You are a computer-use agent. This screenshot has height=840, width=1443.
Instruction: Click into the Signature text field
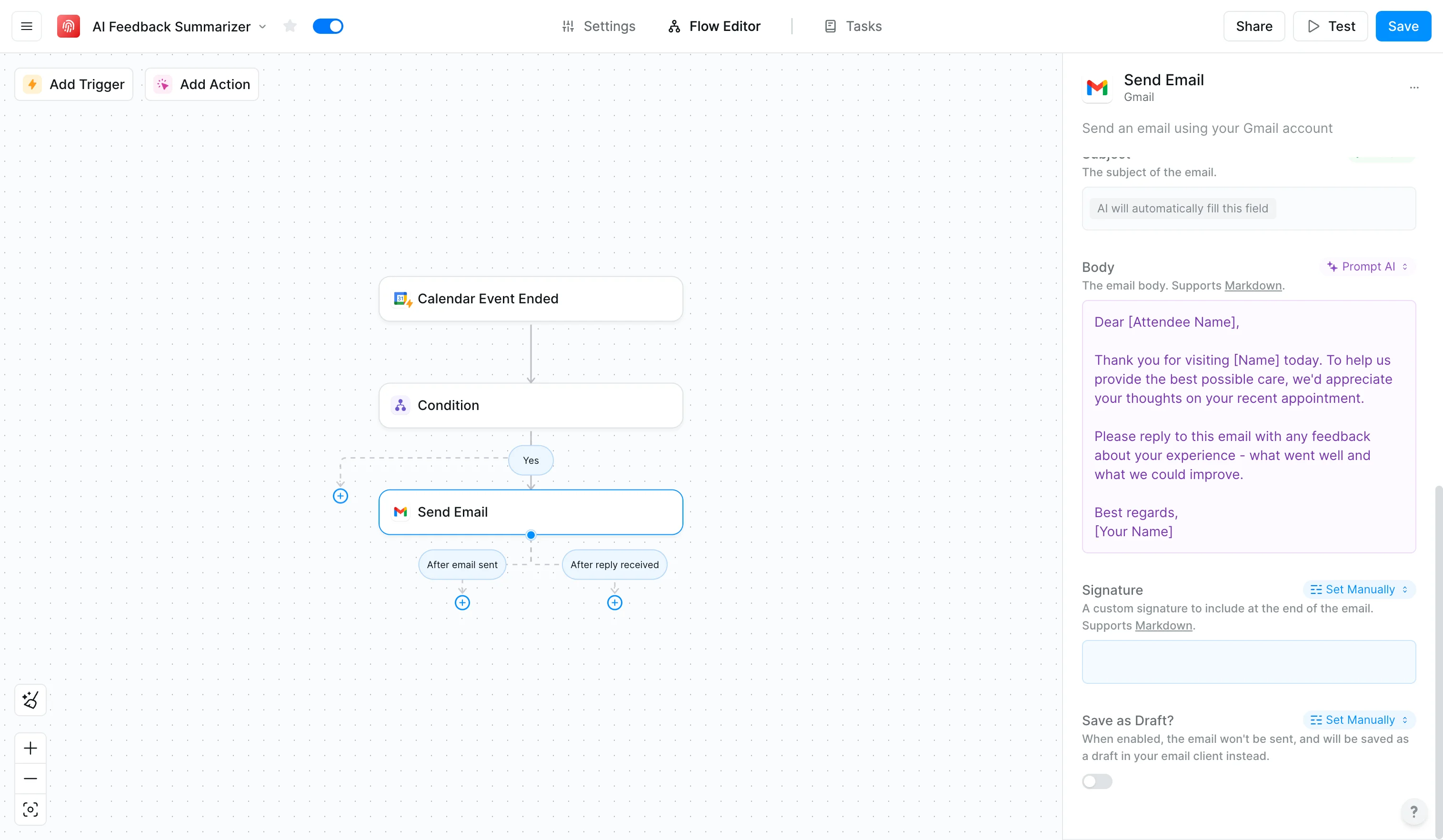1248,661
